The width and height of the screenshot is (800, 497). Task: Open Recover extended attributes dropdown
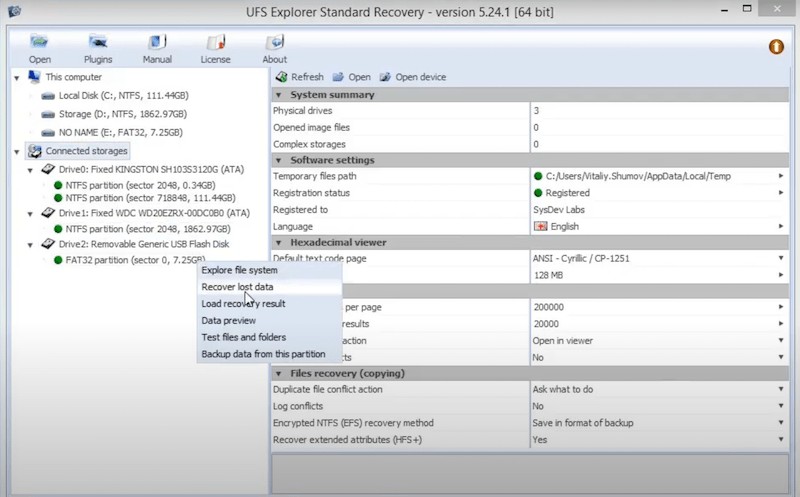(781, 439)
